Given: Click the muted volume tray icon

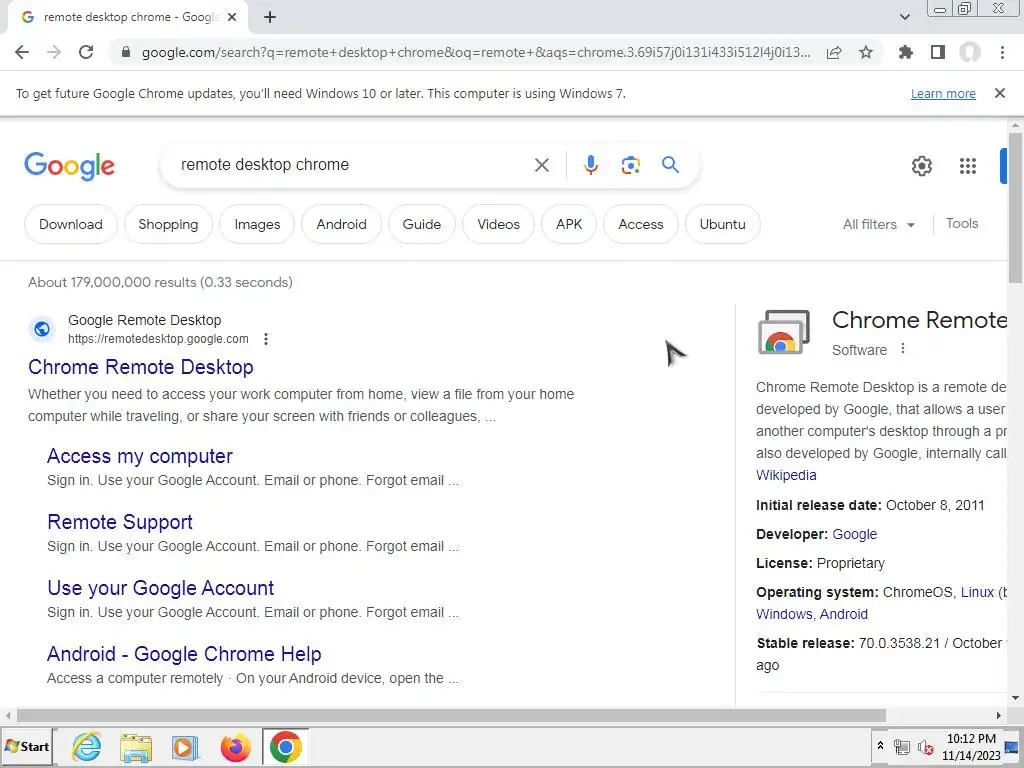Looking at the screenshot, I should coord(925,747).
